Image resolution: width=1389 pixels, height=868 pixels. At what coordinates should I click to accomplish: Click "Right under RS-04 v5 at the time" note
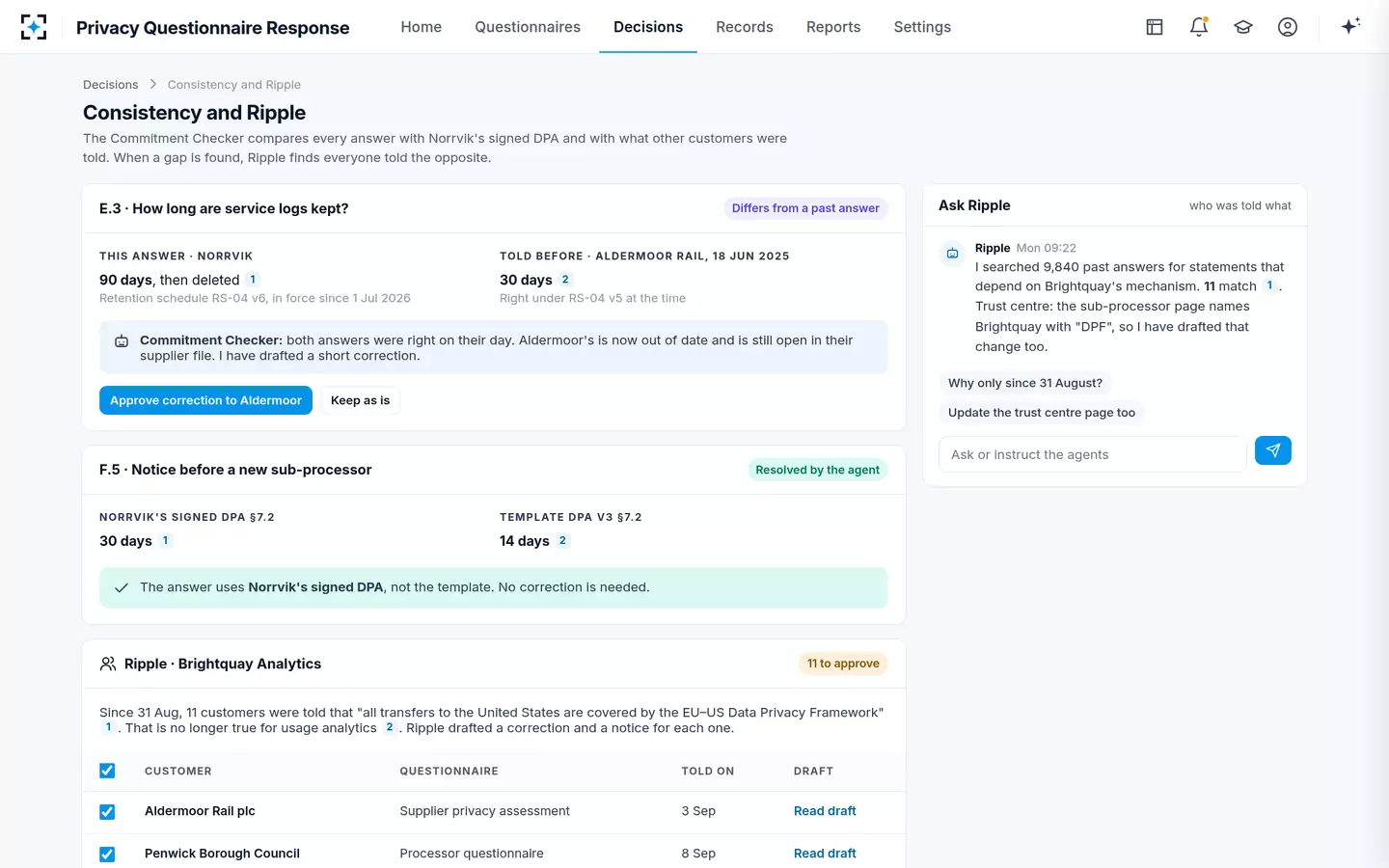[592, 299]
